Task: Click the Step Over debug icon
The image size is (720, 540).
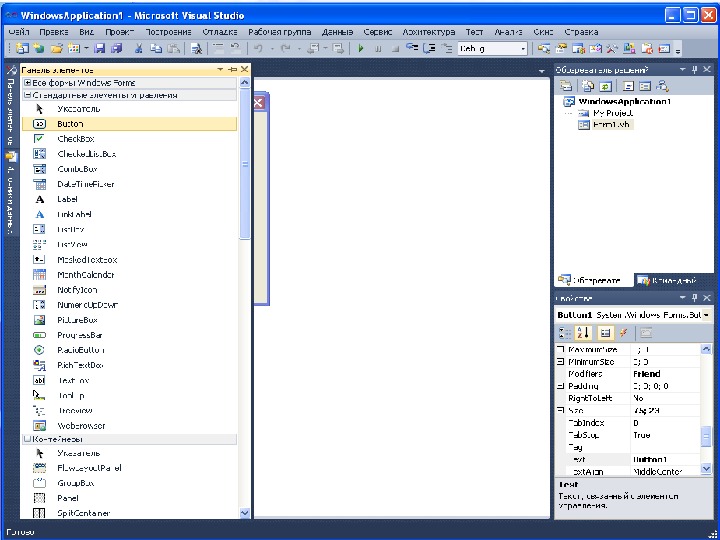Action: pyautogui.click(x=429, y=48)
